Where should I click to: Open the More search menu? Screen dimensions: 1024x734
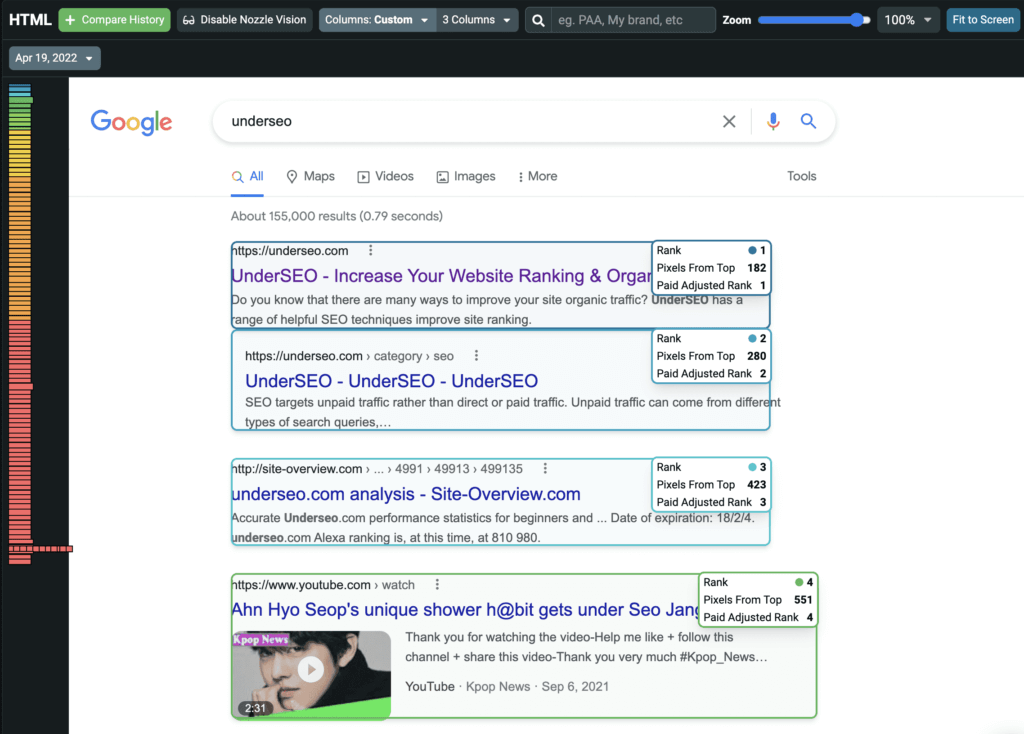537,176
